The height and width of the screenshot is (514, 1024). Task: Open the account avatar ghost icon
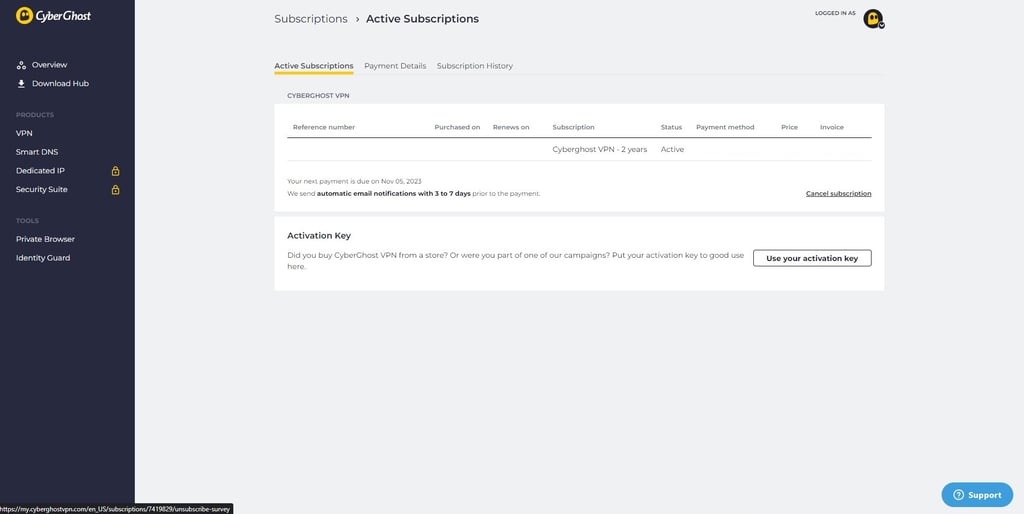pyautogui.click(x=872, y=18)
